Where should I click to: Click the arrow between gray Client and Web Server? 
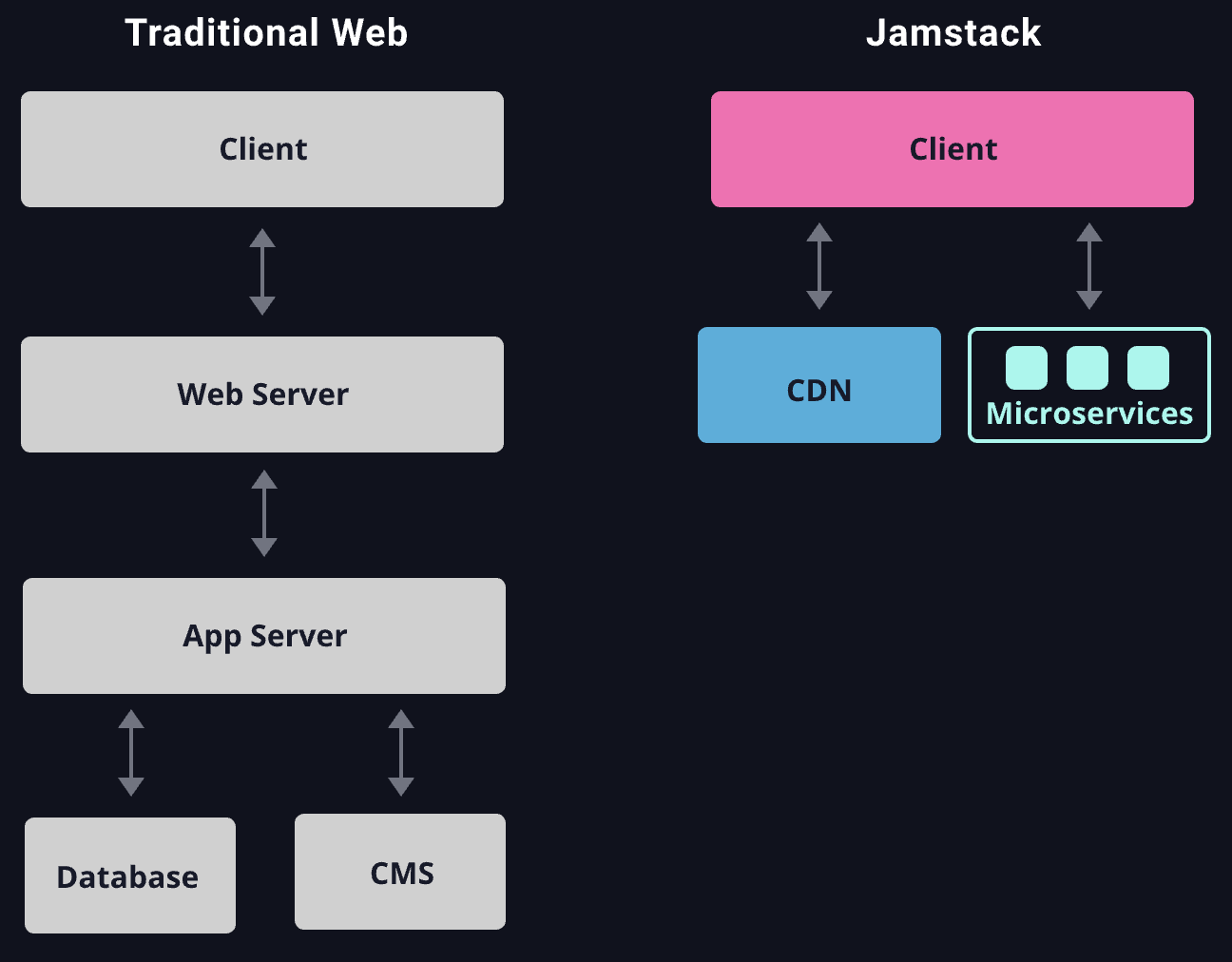point(262,272)
